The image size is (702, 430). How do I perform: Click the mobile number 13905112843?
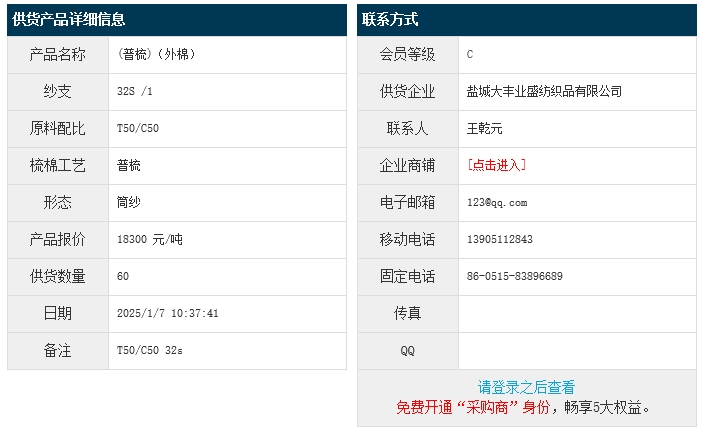(x=500, y=239)
